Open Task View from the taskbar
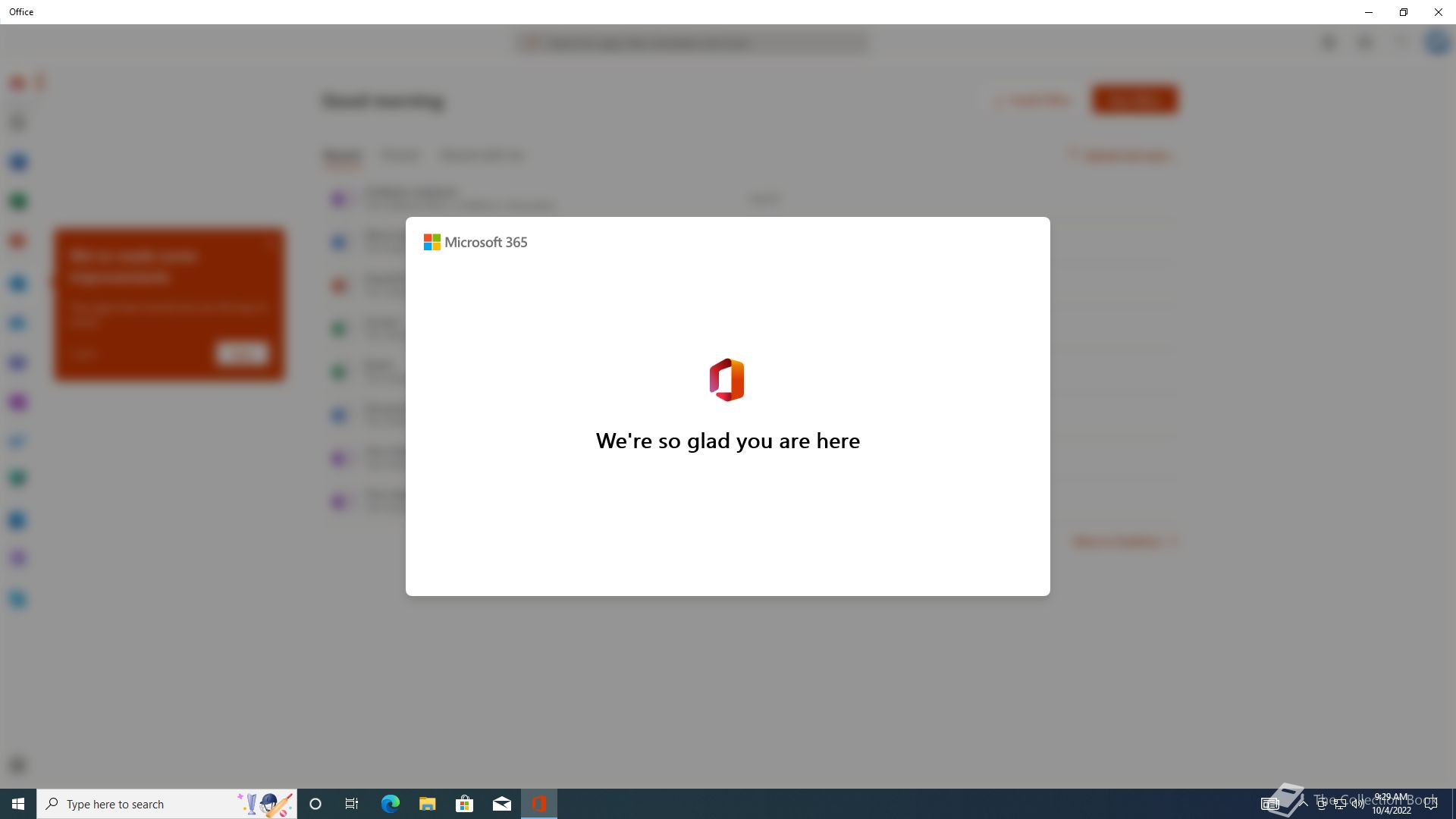1456x819 pixels. point(352,804)
